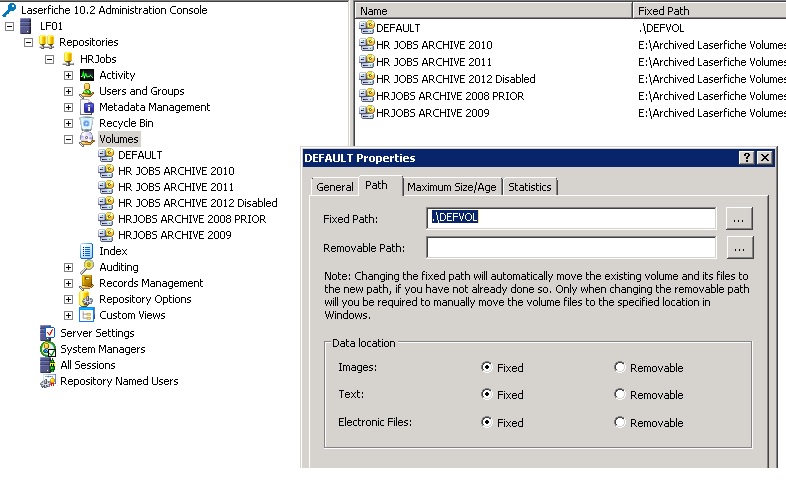
Task: Click the HRJOBS ARCHIVE 2008 PRIOR tree icon
Action: pos(106,219)
